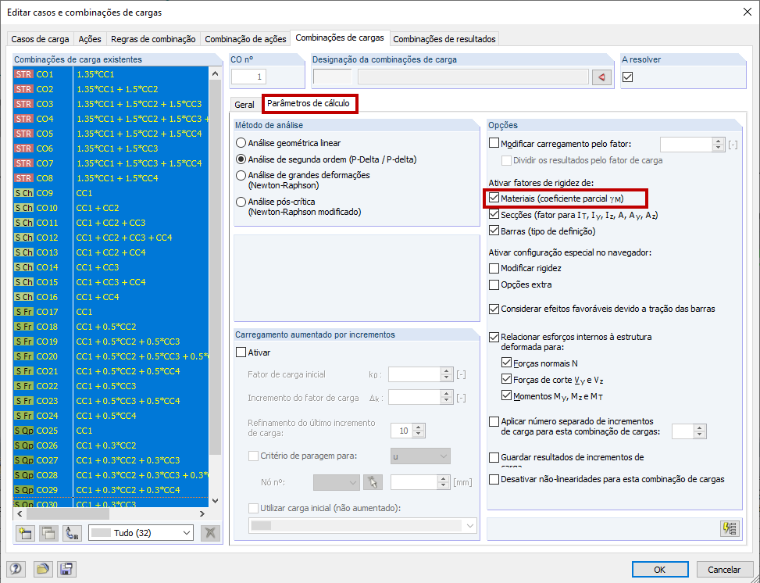
Task: Click the create new load combination icon
Action: [25, 533]
